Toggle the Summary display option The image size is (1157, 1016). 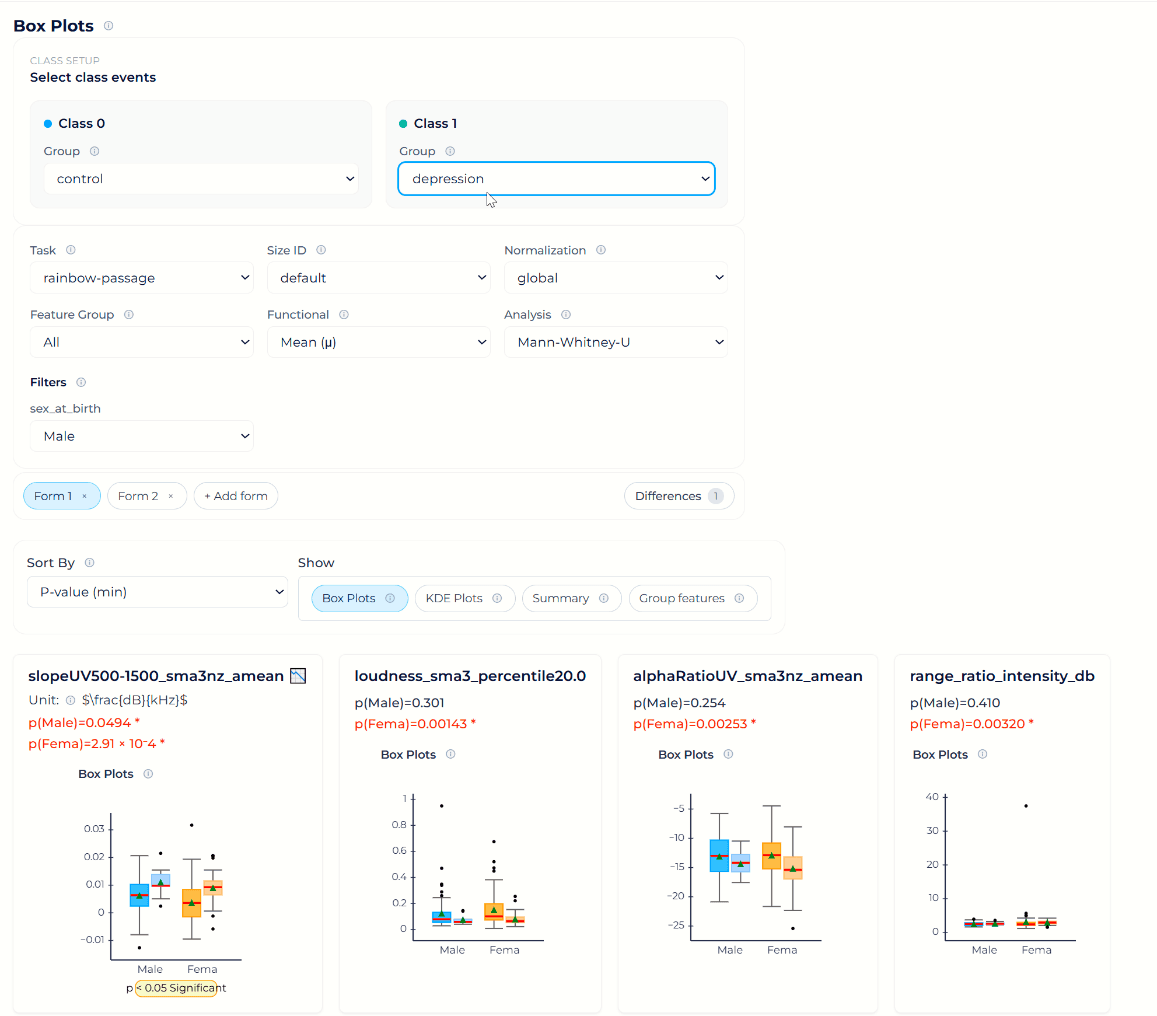(x=571, y=598)
